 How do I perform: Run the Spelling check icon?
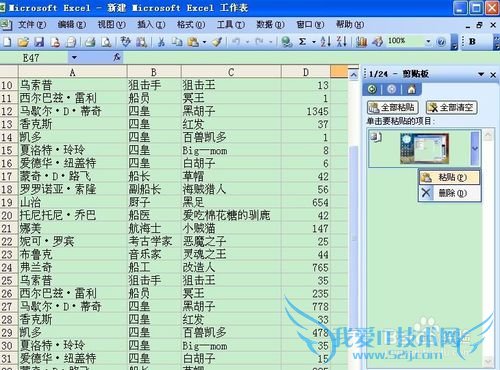126,42
